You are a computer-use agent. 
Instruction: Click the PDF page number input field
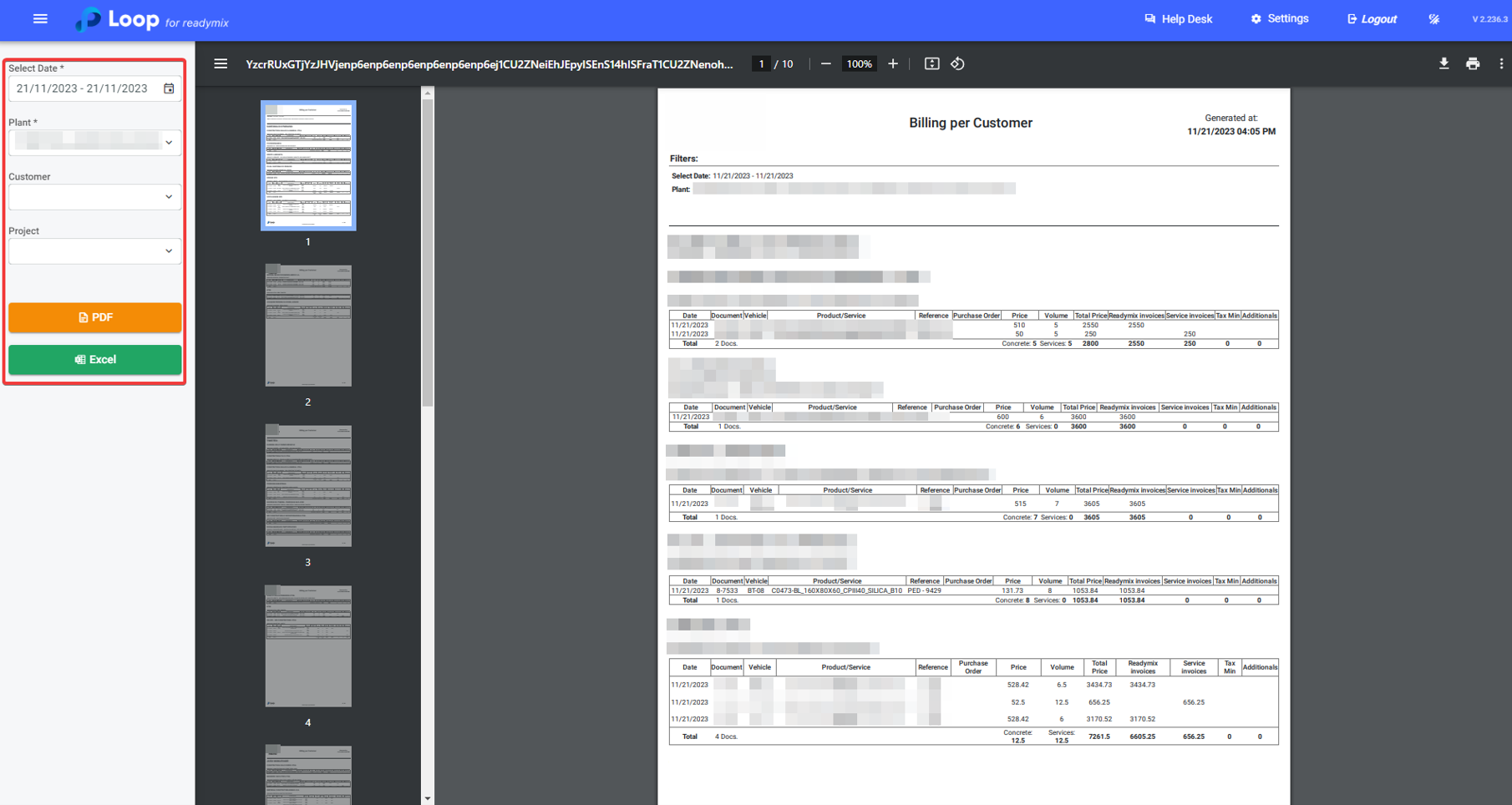coord(761,64)
